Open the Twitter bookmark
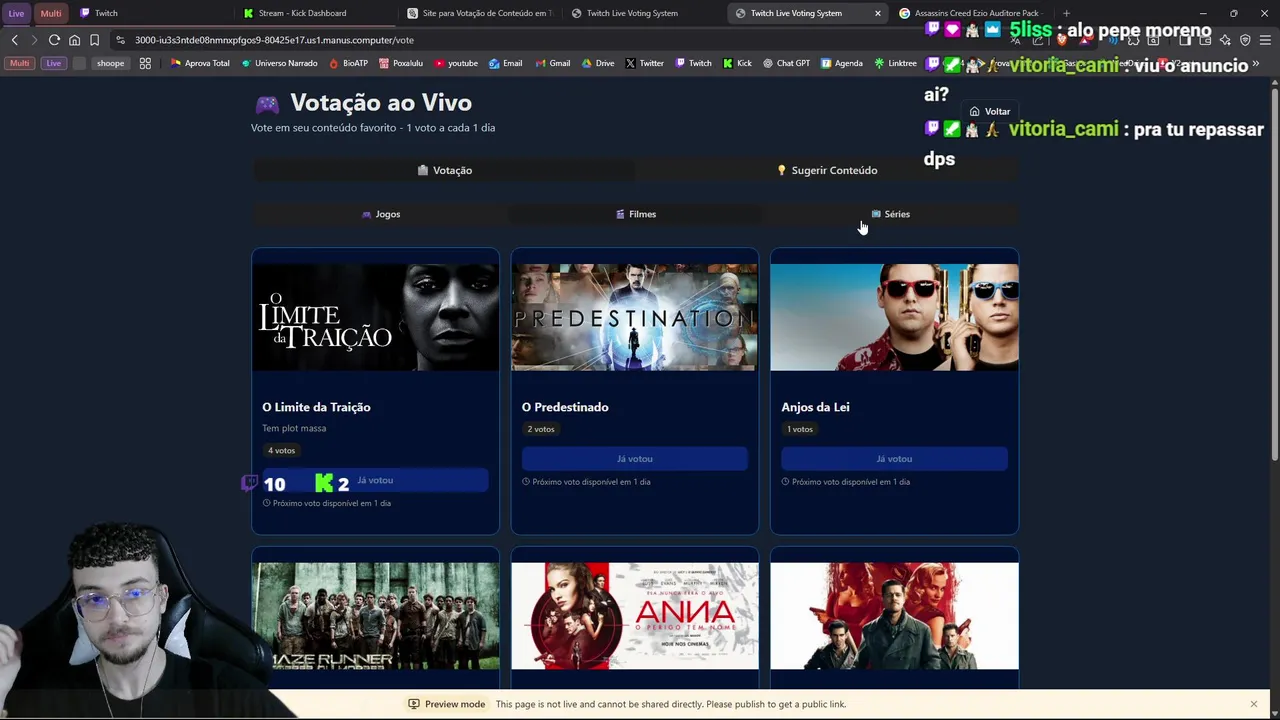The height and width of the screenshot is (720, 1280). pyautogui.click(x=644, y=63)
